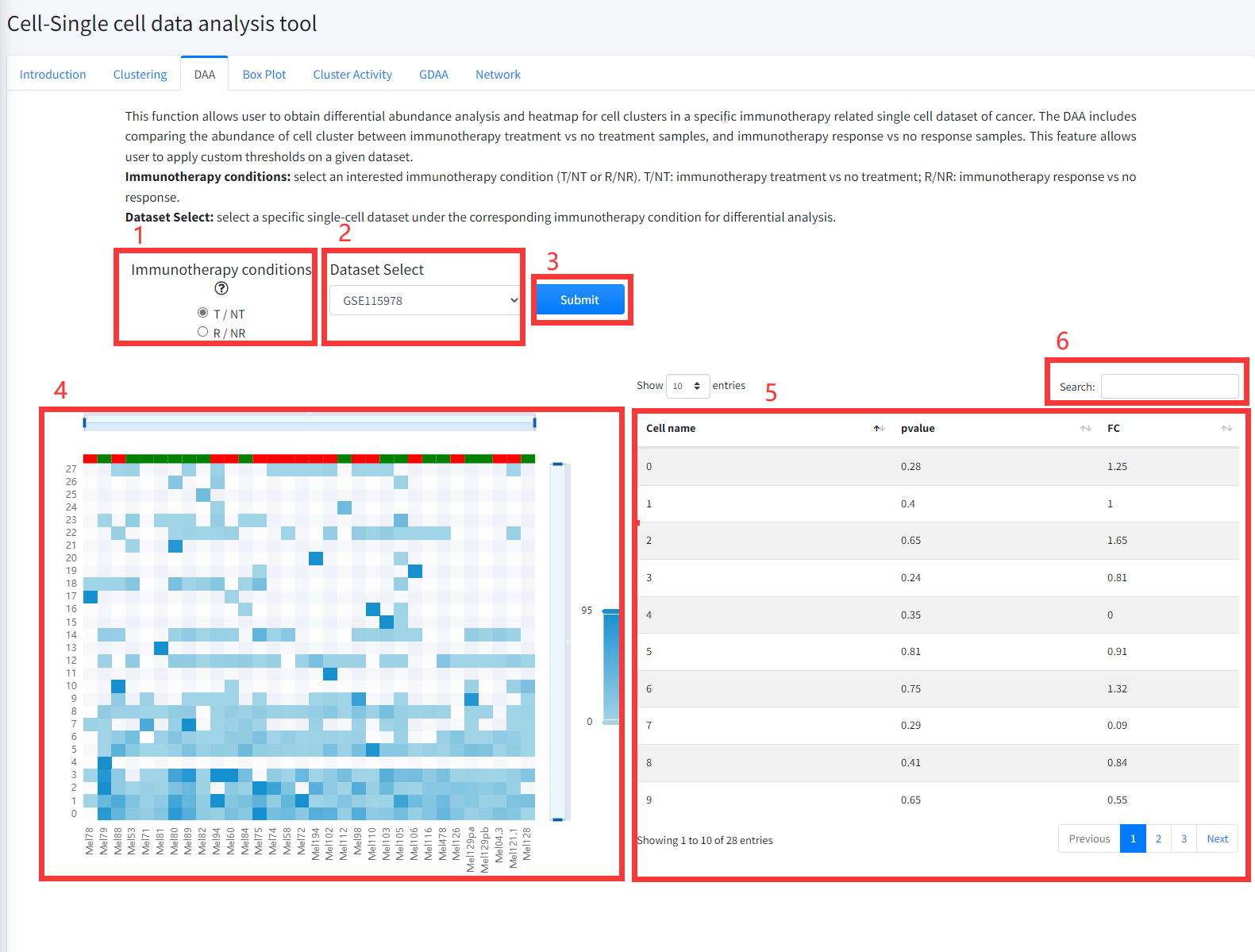Click the heatmap horizontal range slider bar
Image resolution: width=1255 pixels, height=952 pixels.
tap(309, 422)
